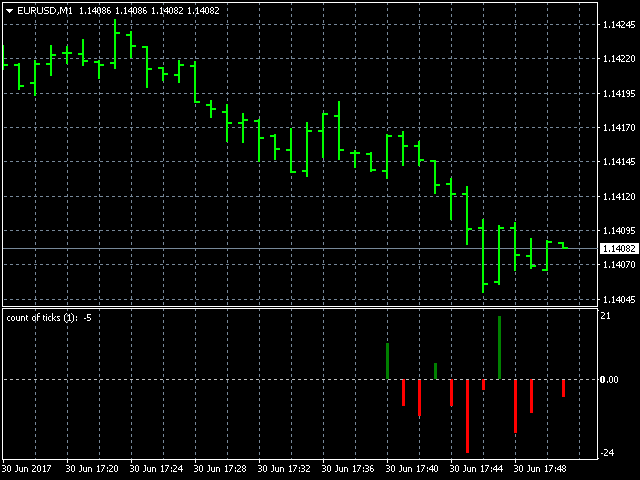Click the 1.14045 level on the price scale
The image size is (640, 480).
point(619,299)
